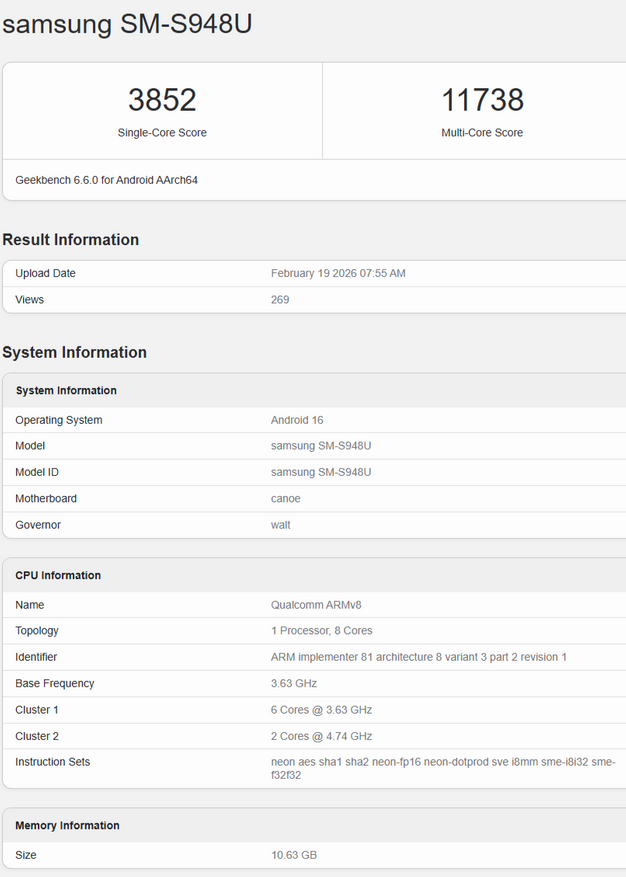Click the Views count 269
This screenshot has width=626, height=877.
click(x=280, y=299)
